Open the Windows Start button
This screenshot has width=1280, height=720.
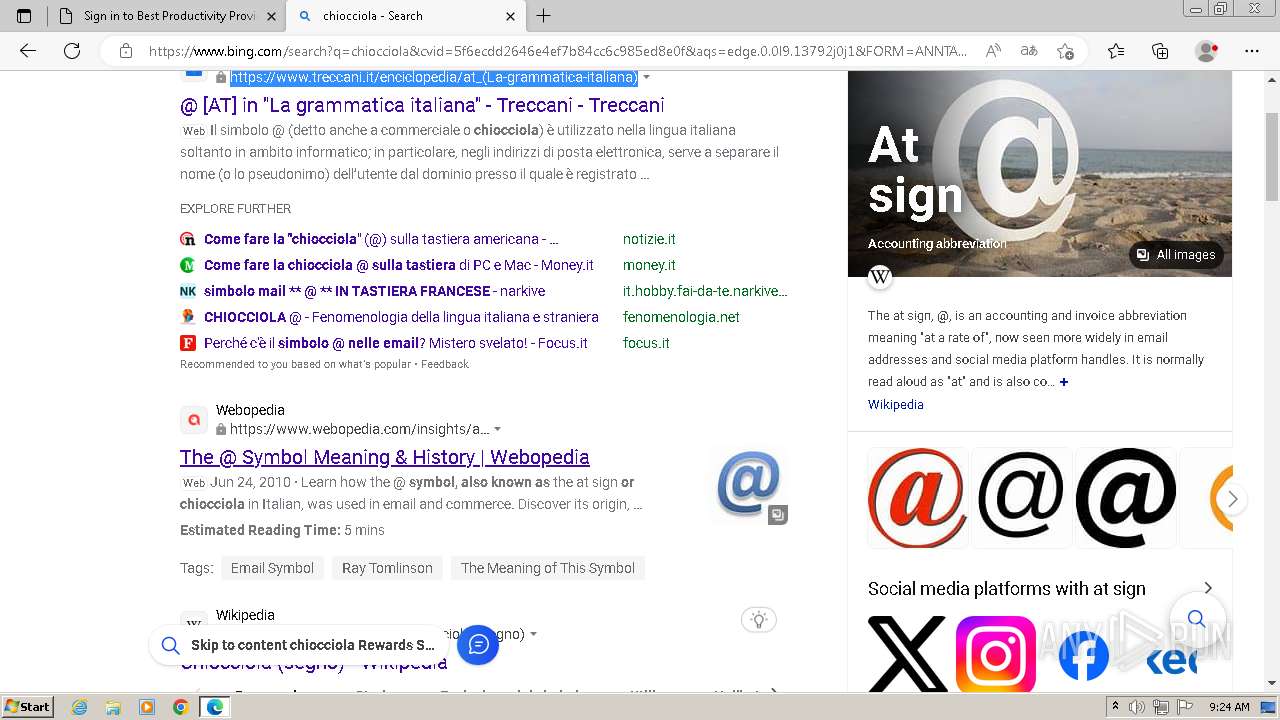pyautogui.click(x=27, y=707)
